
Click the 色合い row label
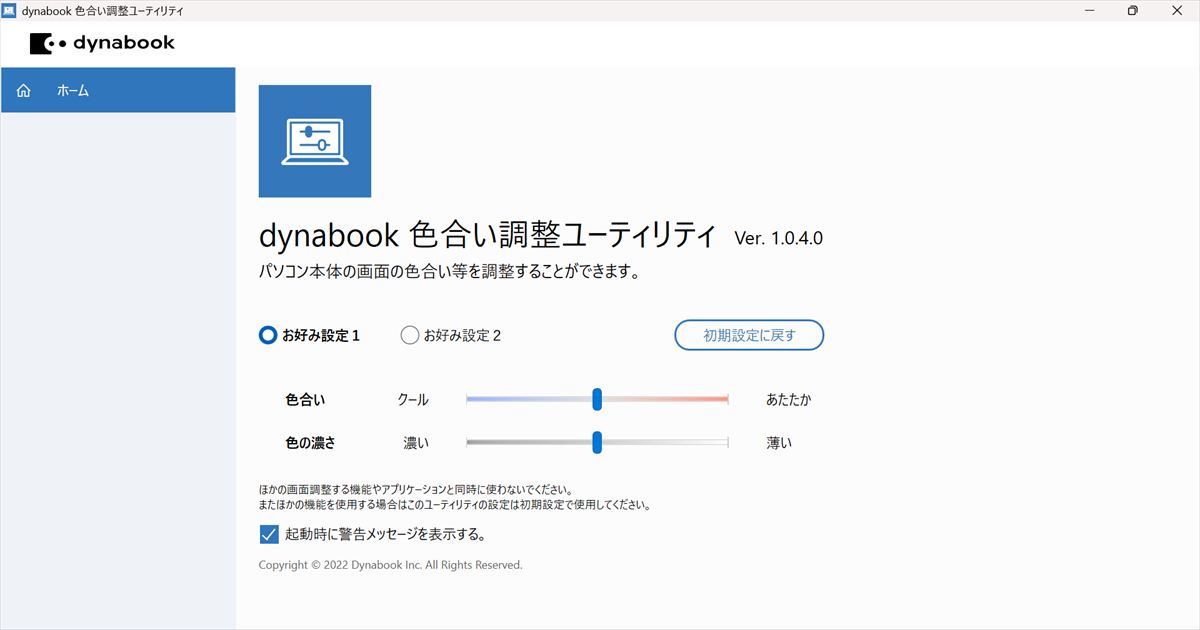point(305,399)
